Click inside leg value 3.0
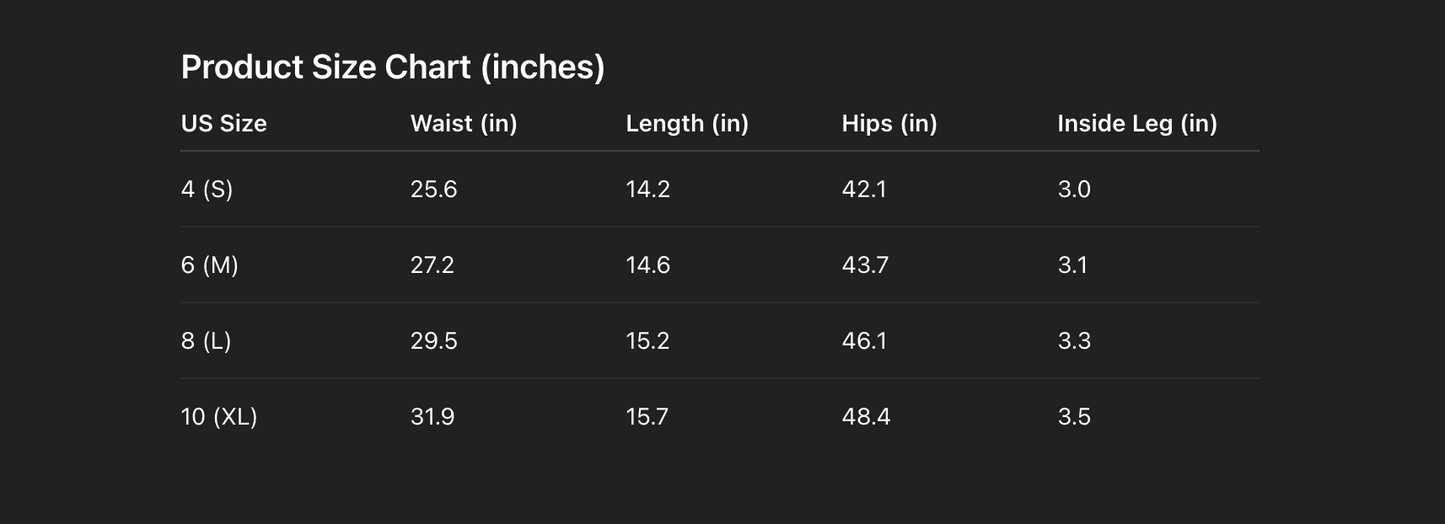 [1074, 189]
